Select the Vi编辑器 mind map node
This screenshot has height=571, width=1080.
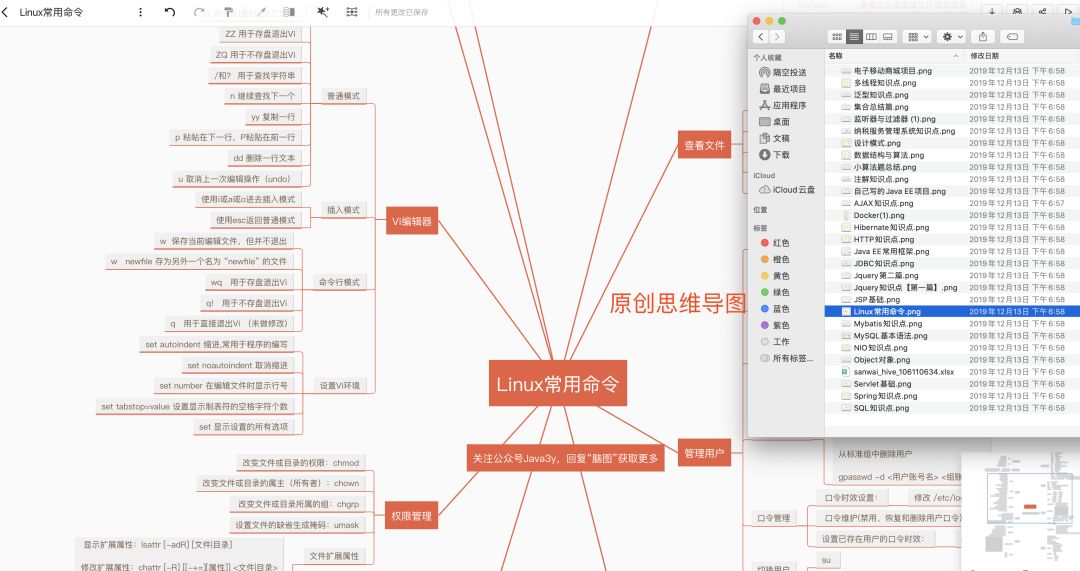(x=412, y=221)
